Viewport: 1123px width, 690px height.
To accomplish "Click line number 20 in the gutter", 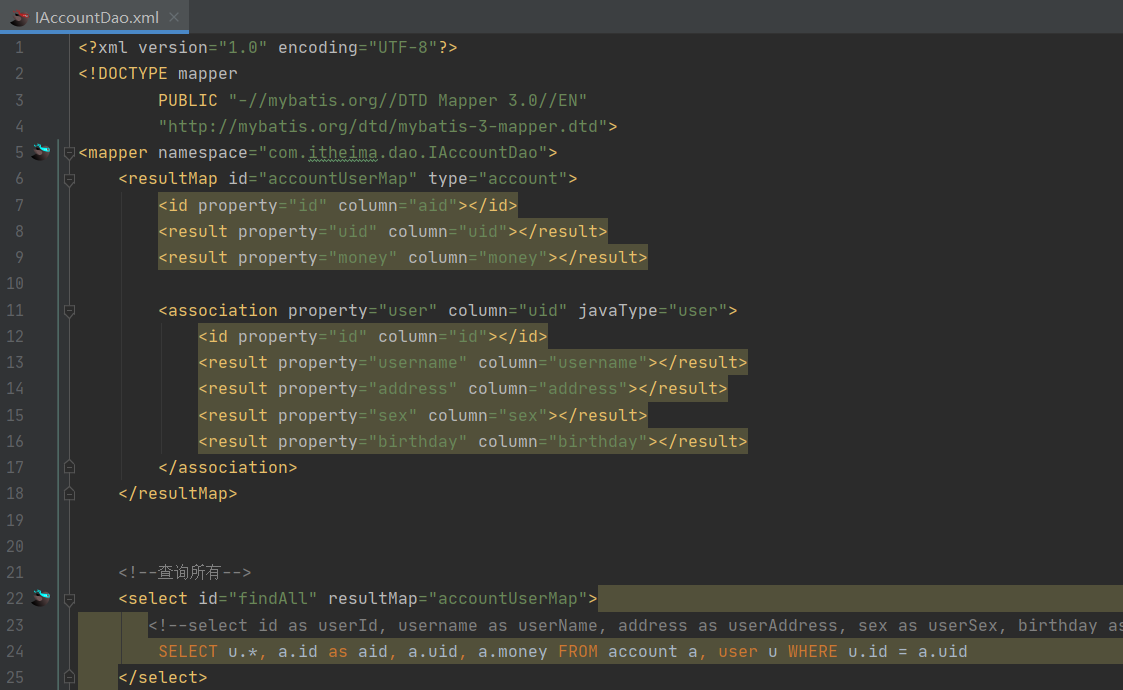I will tap(15, 547).
